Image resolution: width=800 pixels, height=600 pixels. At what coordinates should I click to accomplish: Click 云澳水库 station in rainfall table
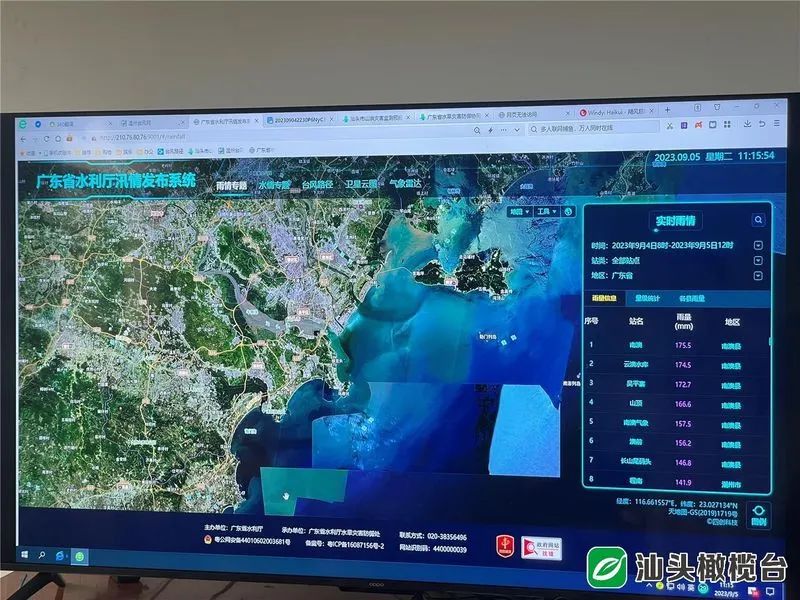tap(636, 365)
